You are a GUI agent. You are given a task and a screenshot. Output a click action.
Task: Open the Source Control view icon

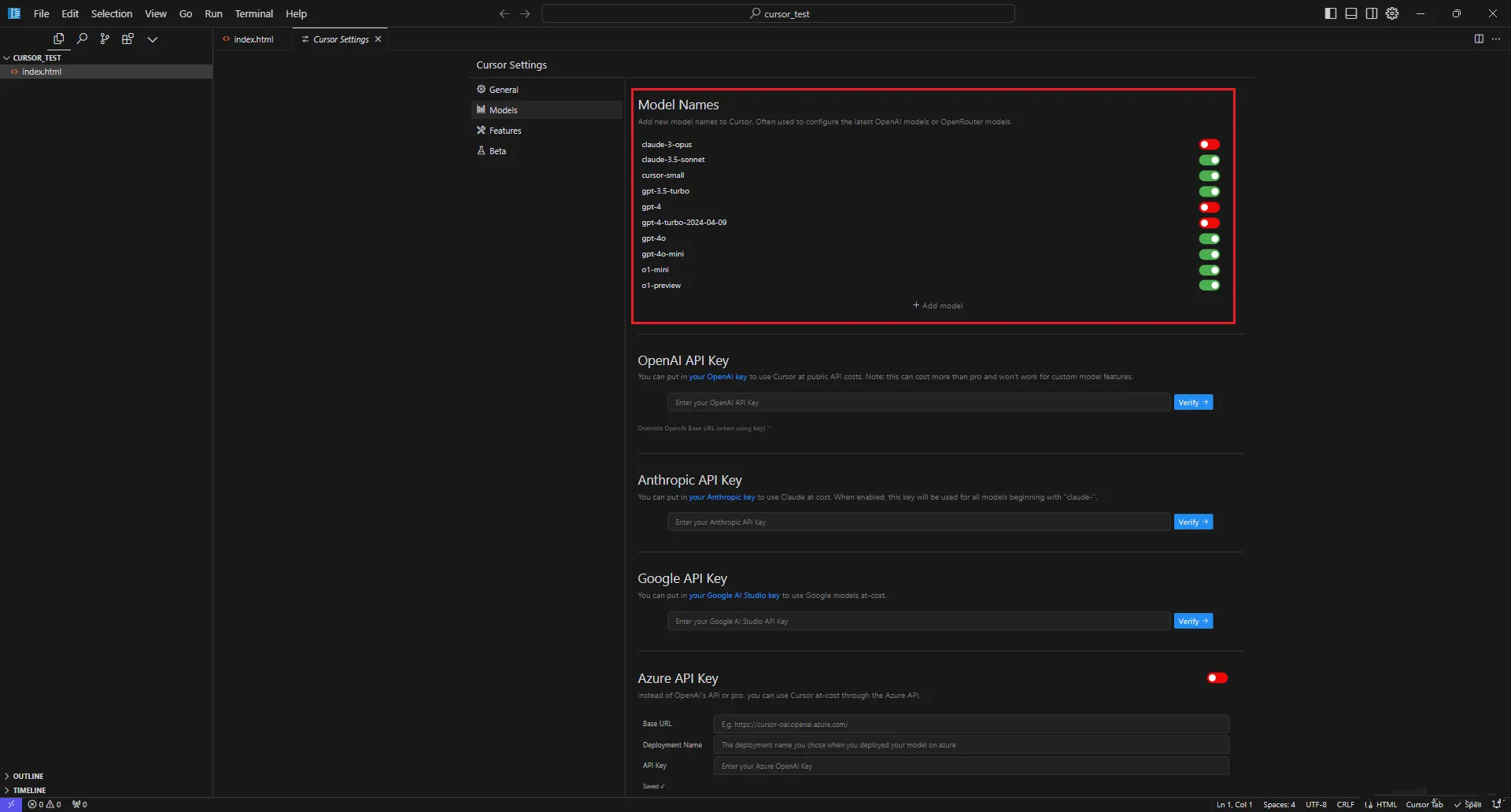click(x=105, y=39)
